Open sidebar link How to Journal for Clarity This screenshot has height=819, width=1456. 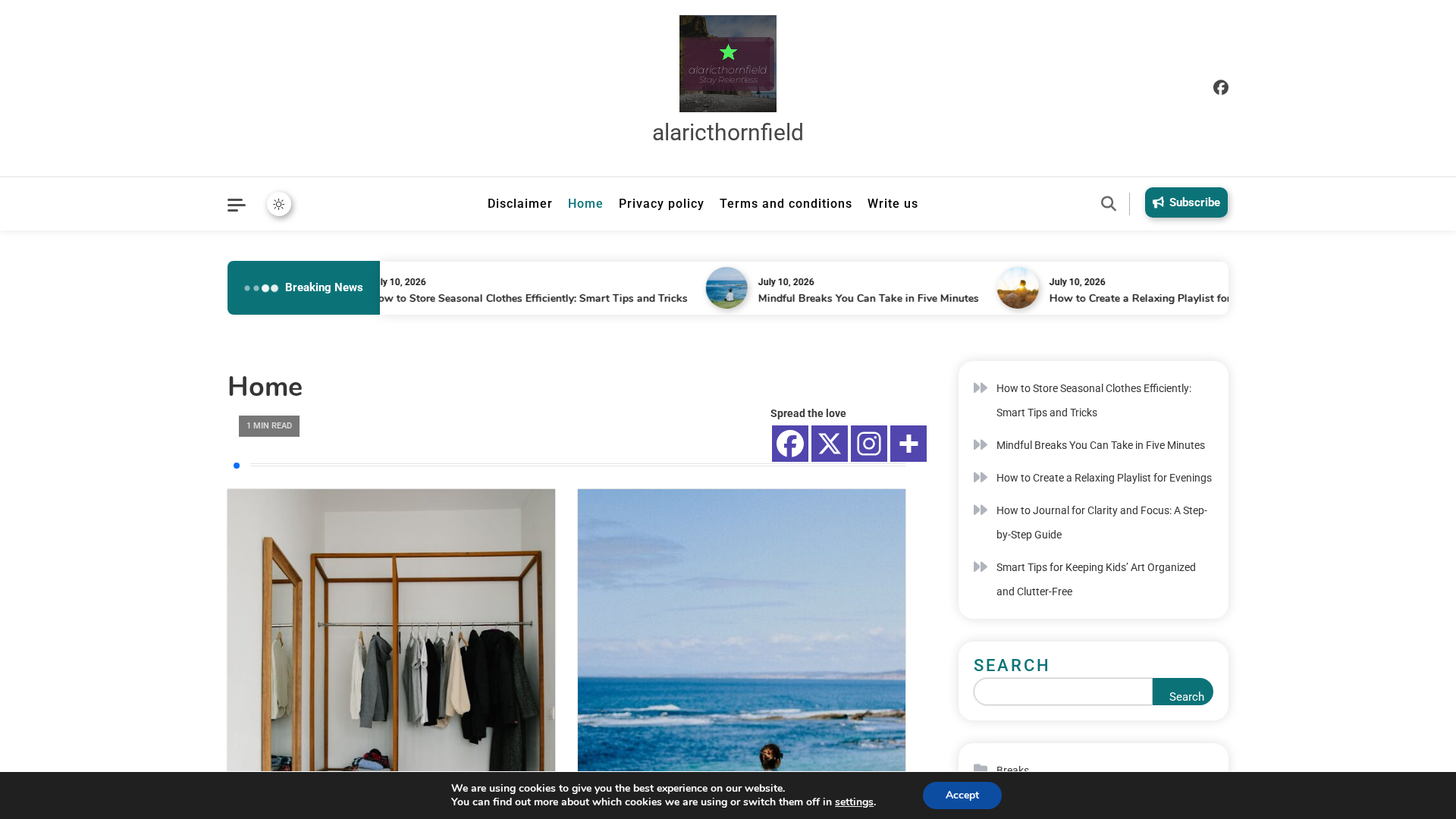[x=1102, y=522]
